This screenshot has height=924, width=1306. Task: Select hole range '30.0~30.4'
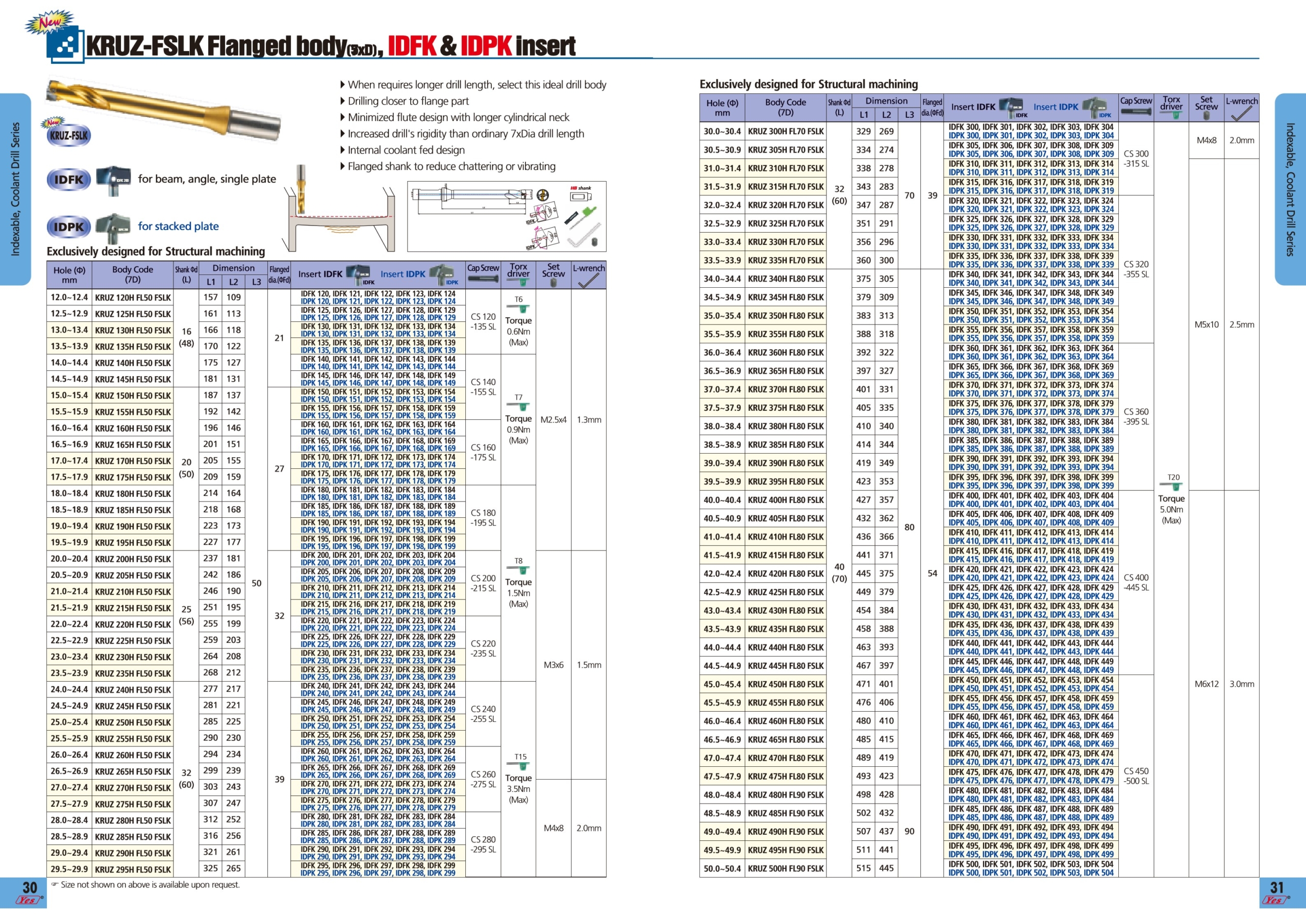point(722,132)
